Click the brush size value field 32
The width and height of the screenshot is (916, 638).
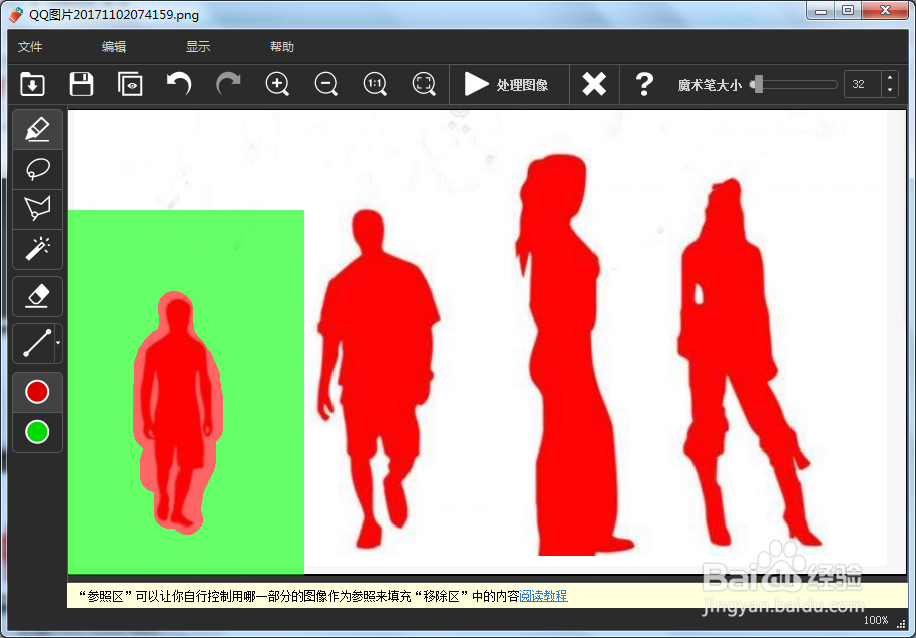(x=862, y=84)
